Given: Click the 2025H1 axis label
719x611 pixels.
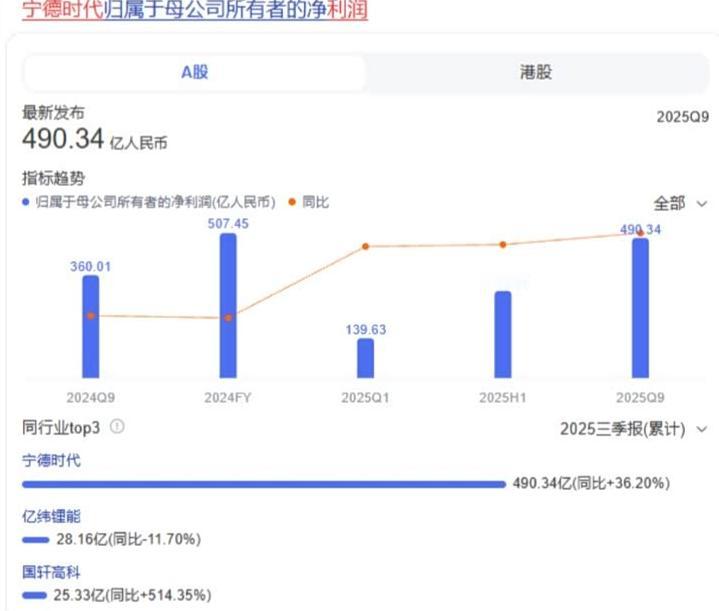Looking at the screenshot, I should [503, 397].
